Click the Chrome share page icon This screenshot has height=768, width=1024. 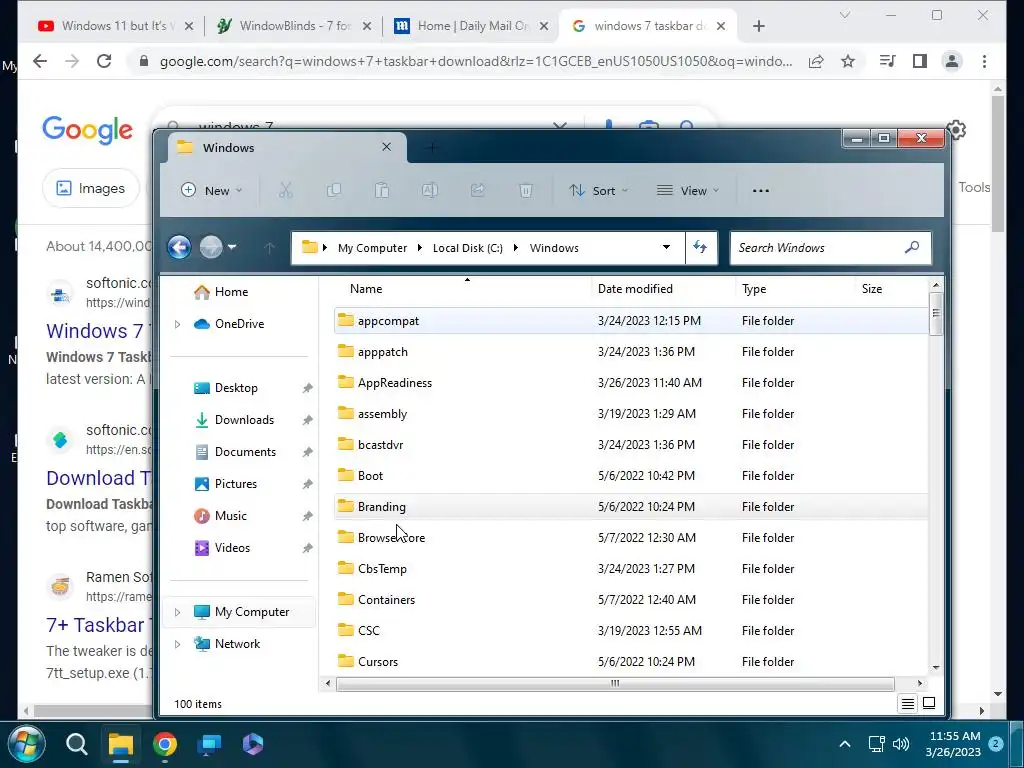[x=816, y=61]
